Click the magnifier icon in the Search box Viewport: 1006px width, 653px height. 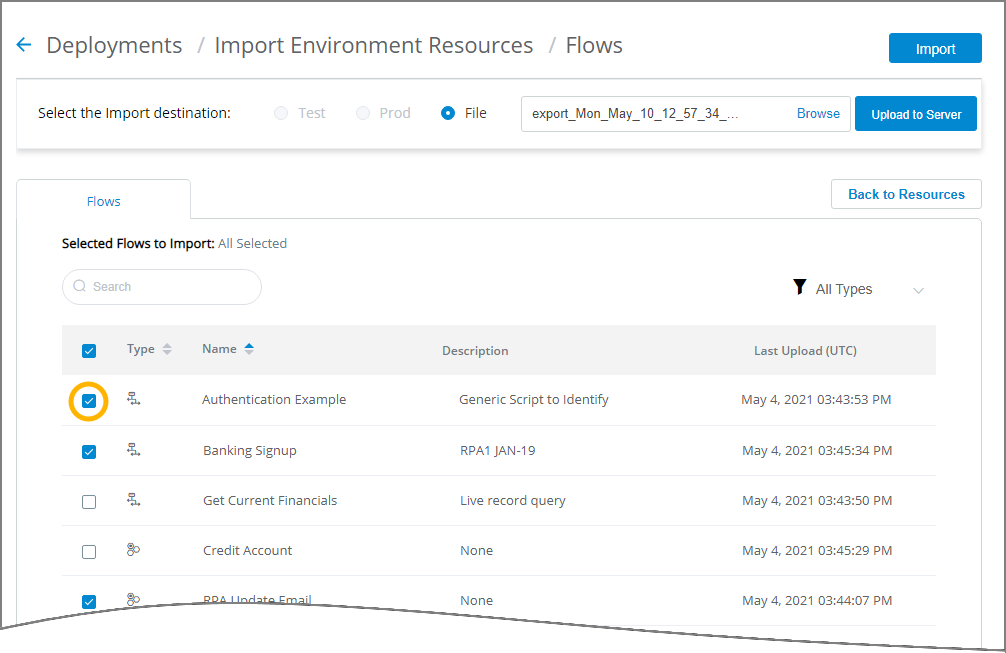click(x=80, y=286)
